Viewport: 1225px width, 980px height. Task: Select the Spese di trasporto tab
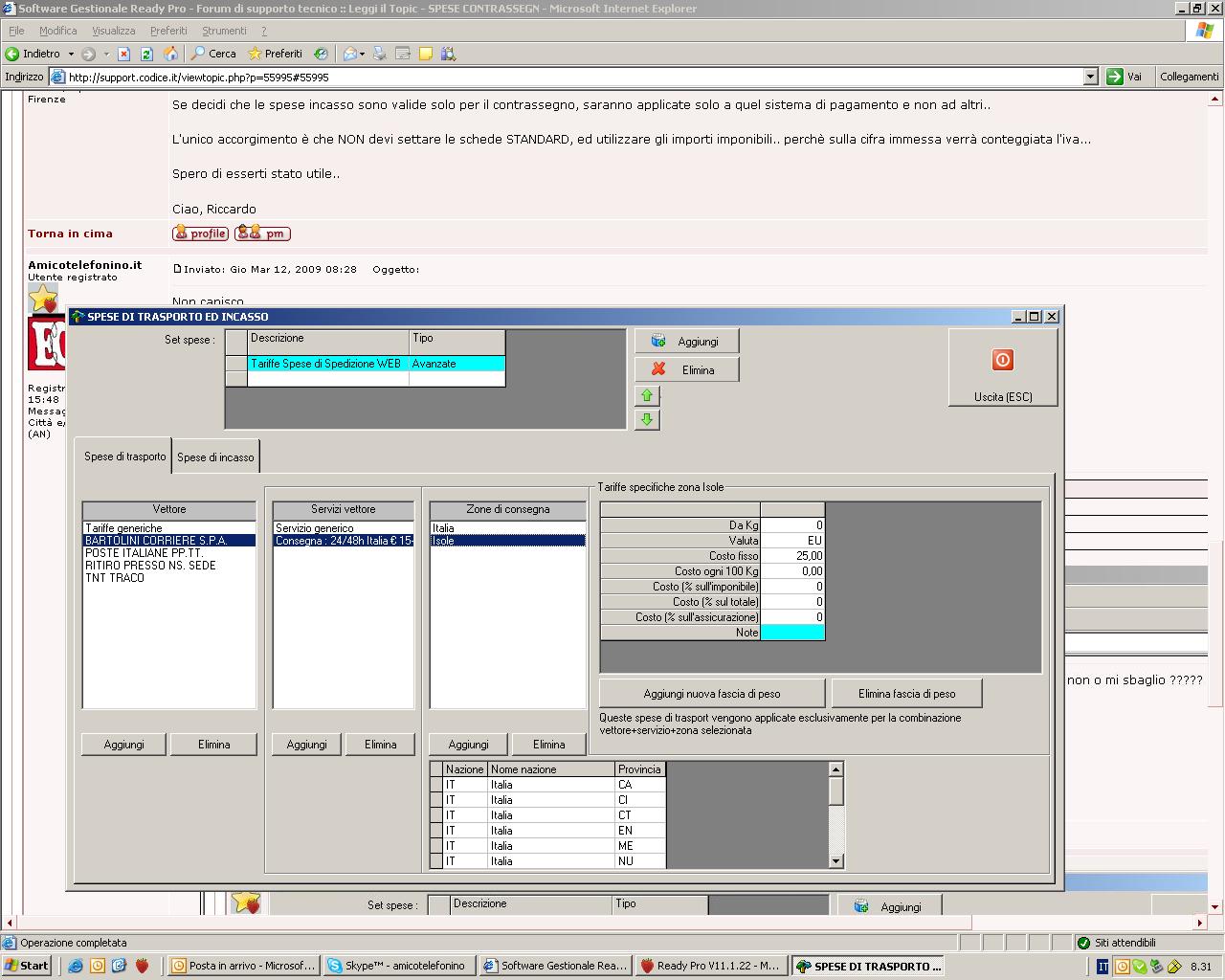coord(124,457)
